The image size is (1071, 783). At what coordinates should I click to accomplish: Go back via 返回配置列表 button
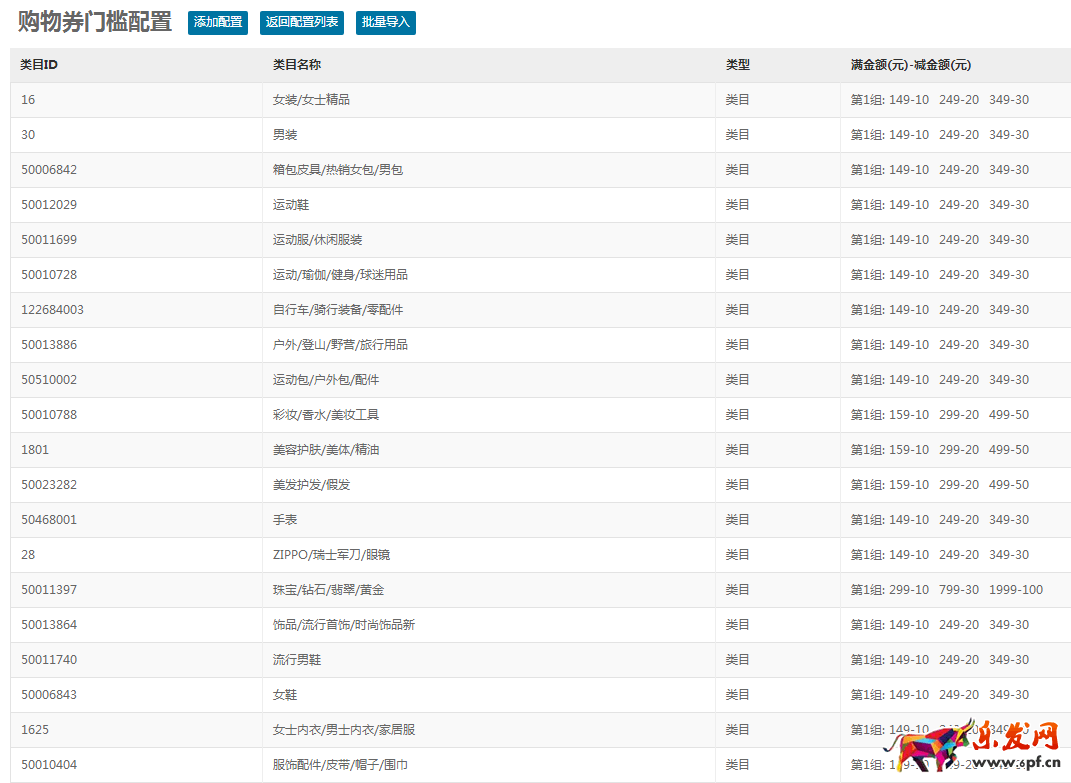click(302, 22)
